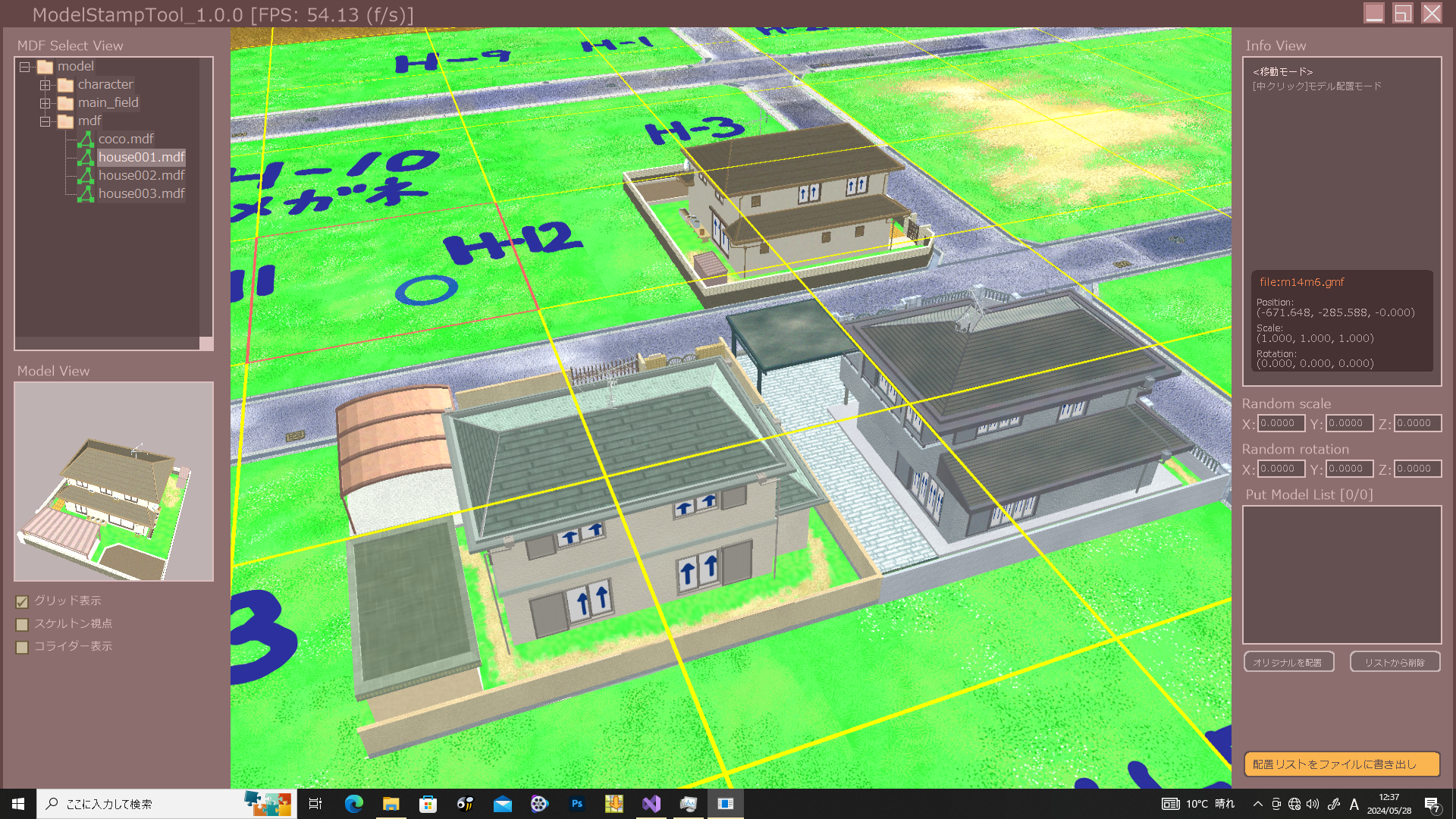This screenshot has width=1456, height=819.
Task: Open Photoshop from the taskbar
Action: pyautogui.click(x=576, y=804)
